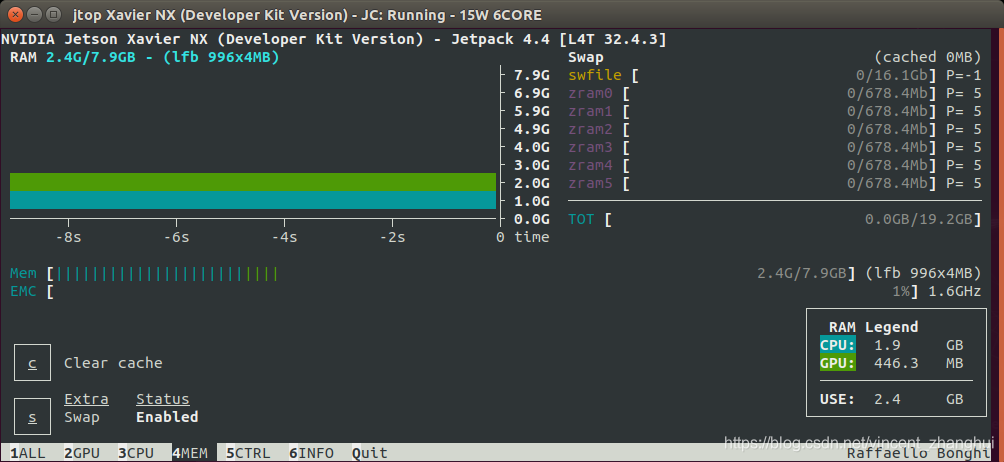Open the 2GPU tab
1004x462 pixels.
point(82,453)
